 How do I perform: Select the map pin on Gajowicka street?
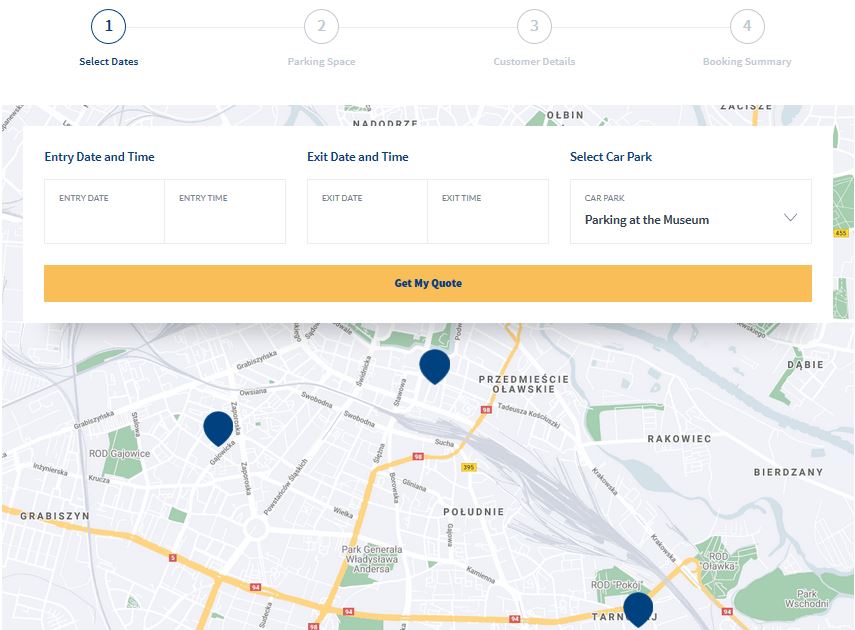point(218,429)
